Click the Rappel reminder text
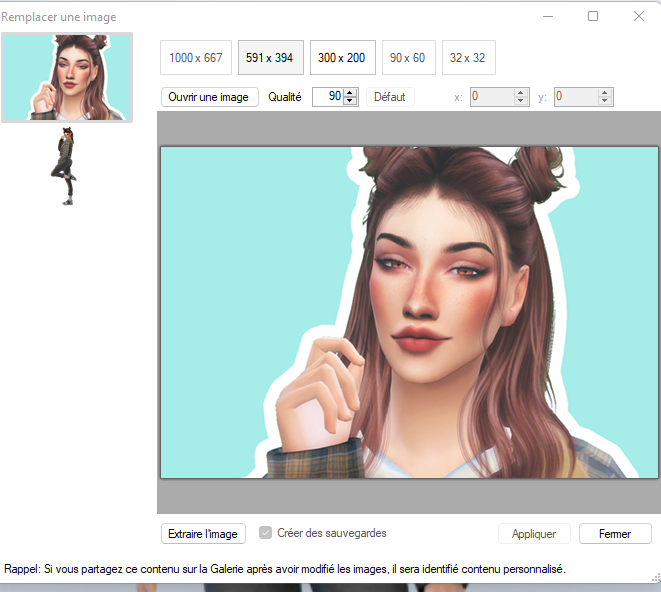Screen dimensions: 661x592 coord(285,569)
